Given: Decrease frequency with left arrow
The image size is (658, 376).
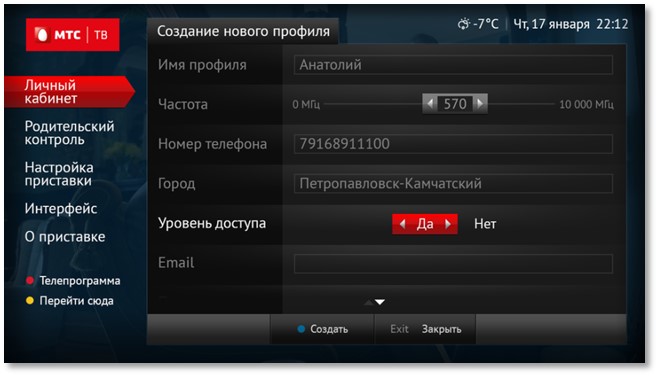Looking at the screenshot, I should coord(430,104).
